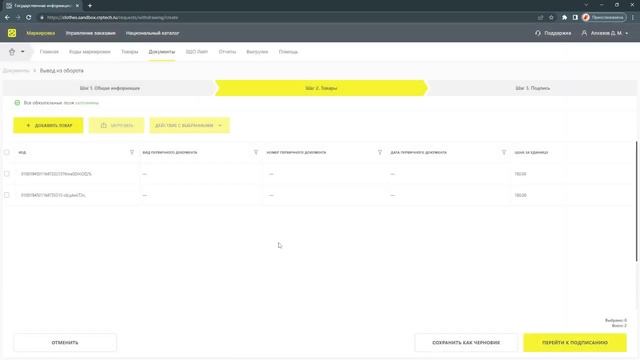Viewport: 640px width, 360px height.
Task: Click the Код column header
Action: [22, 152]
